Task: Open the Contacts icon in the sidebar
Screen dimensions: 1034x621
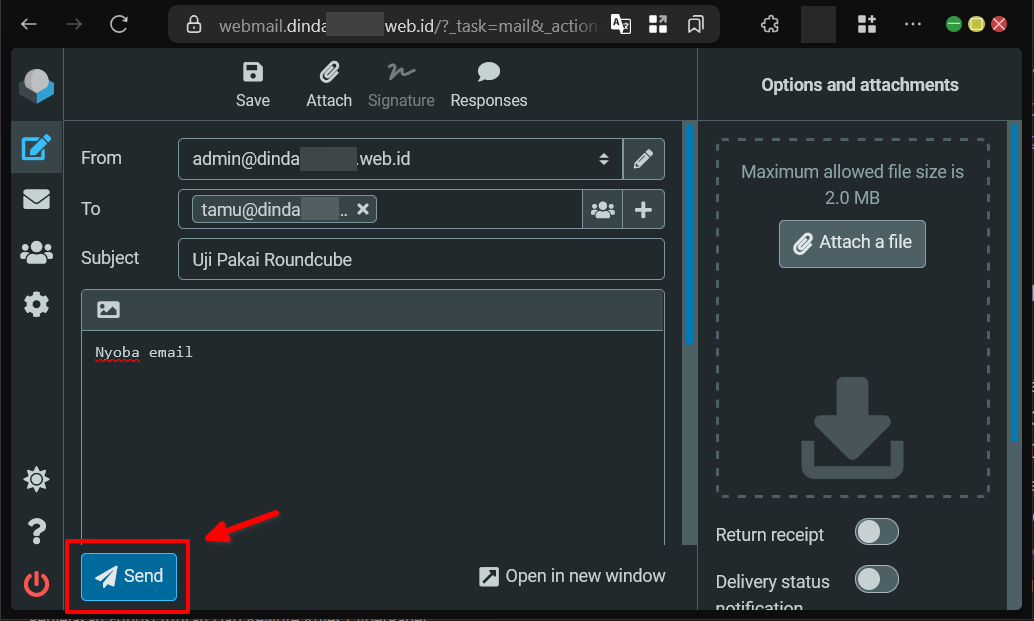Action: click(x=36, y=253)
